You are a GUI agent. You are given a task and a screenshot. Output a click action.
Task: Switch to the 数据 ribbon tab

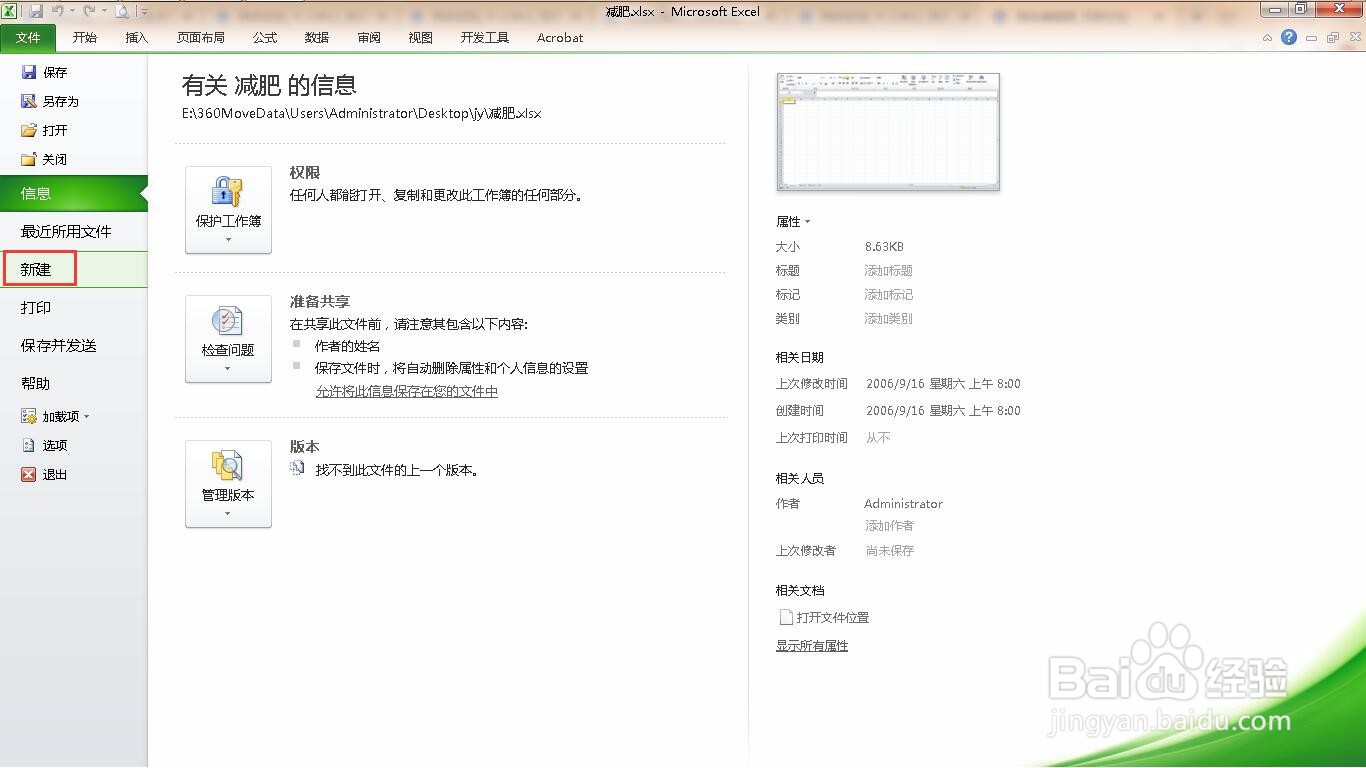pos(317,38)
